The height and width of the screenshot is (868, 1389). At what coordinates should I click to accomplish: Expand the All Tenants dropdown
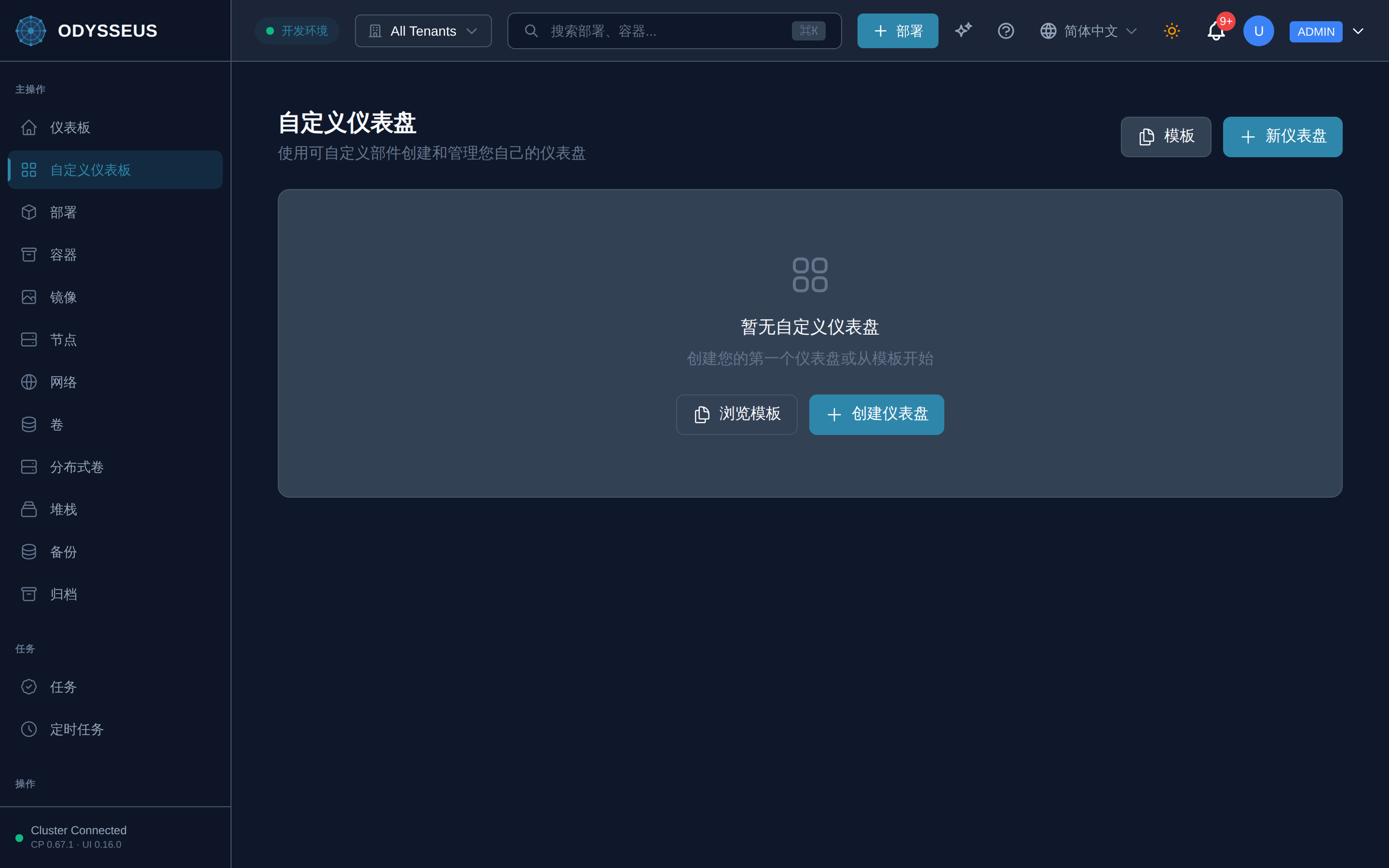(x=423, y=31)
